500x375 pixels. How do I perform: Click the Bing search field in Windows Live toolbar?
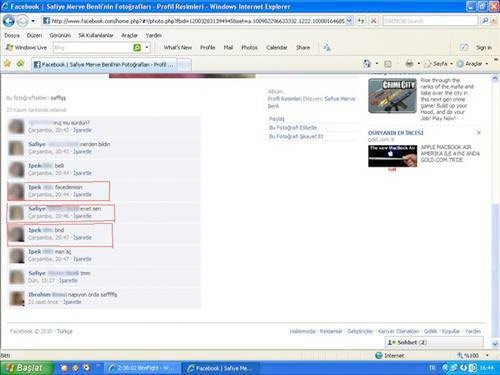(93, 48)
